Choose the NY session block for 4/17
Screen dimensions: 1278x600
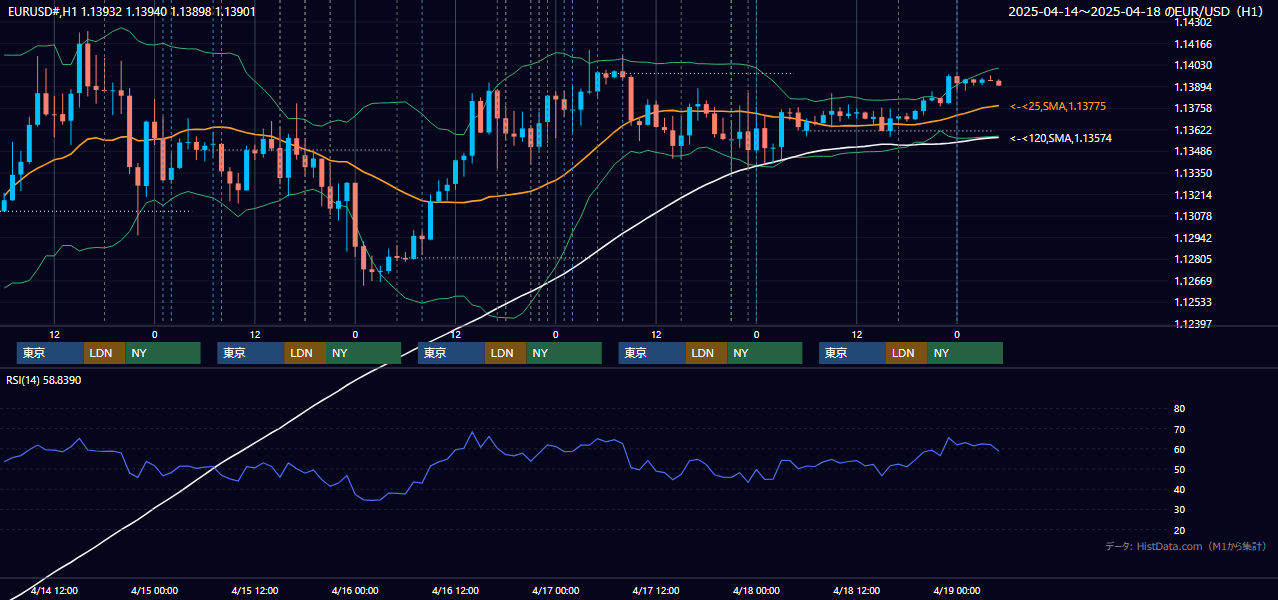[x=765, y=353]
